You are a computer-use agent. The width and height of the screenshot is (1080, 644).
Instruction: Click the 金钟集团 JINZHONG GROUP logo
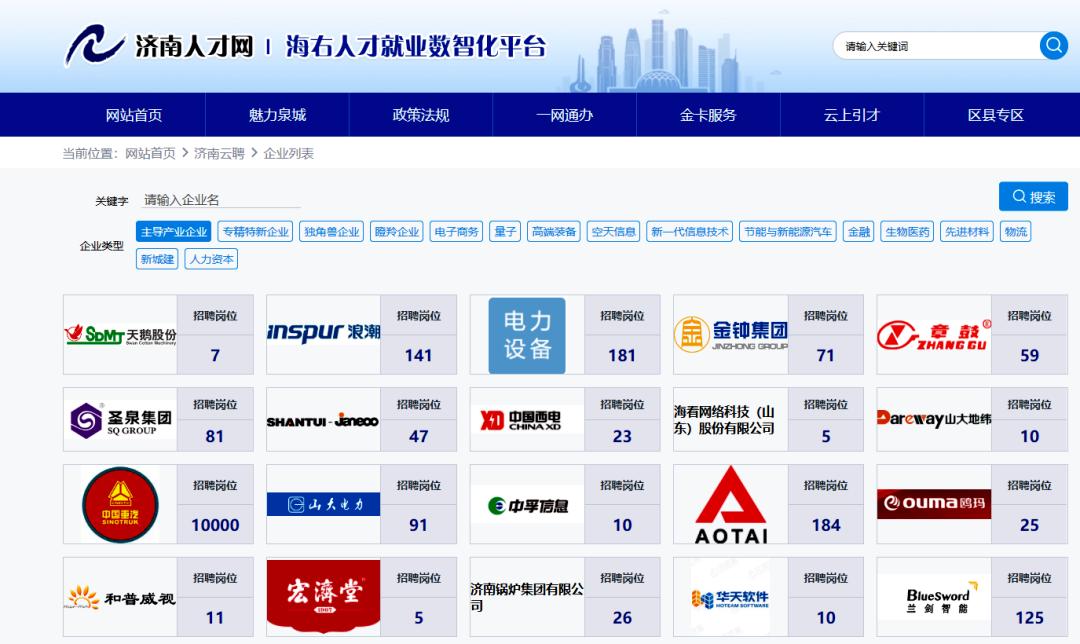(729, 334)
